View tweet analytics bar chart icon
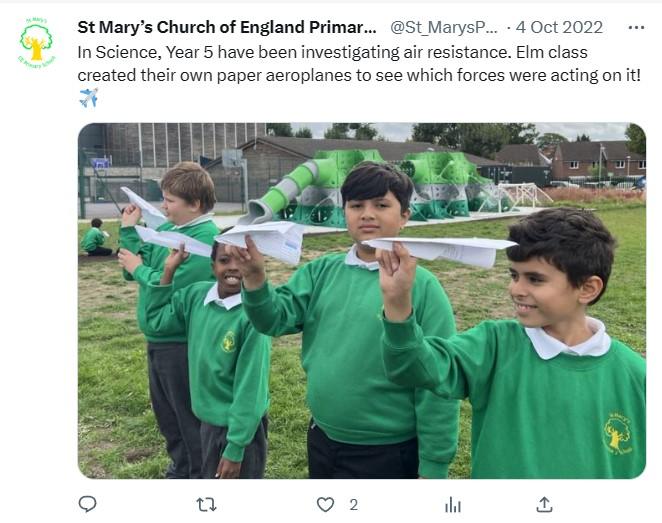 tap(452, 505)
